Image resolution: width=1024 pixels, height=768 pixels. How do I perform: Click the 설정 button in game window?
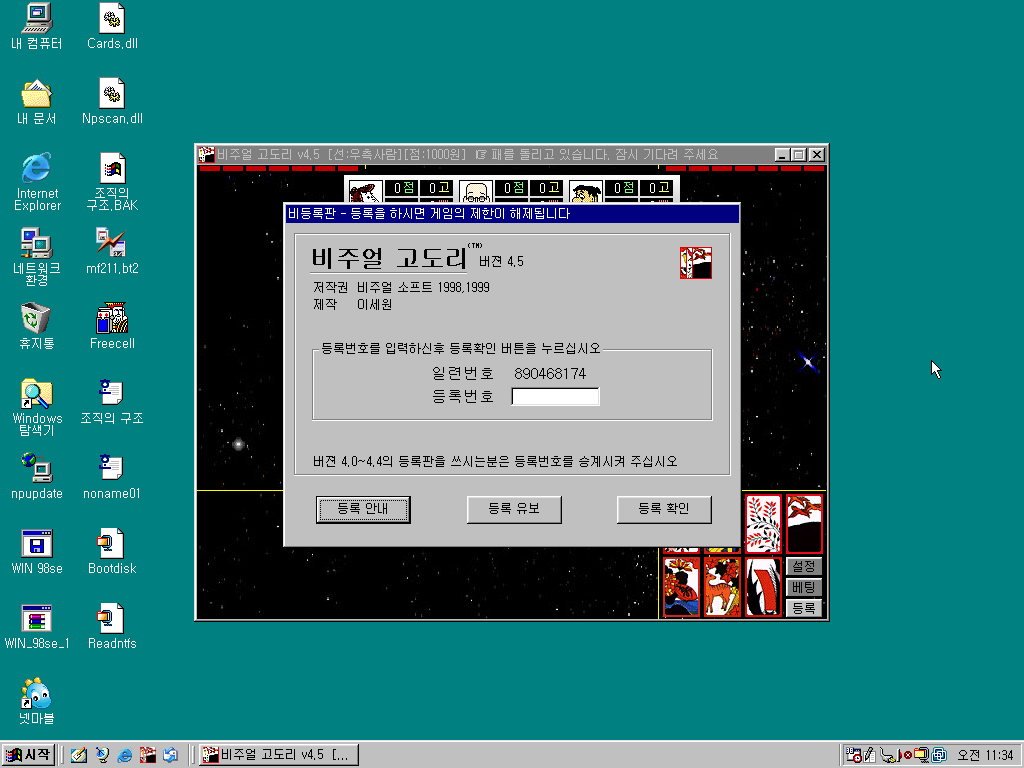804,566
